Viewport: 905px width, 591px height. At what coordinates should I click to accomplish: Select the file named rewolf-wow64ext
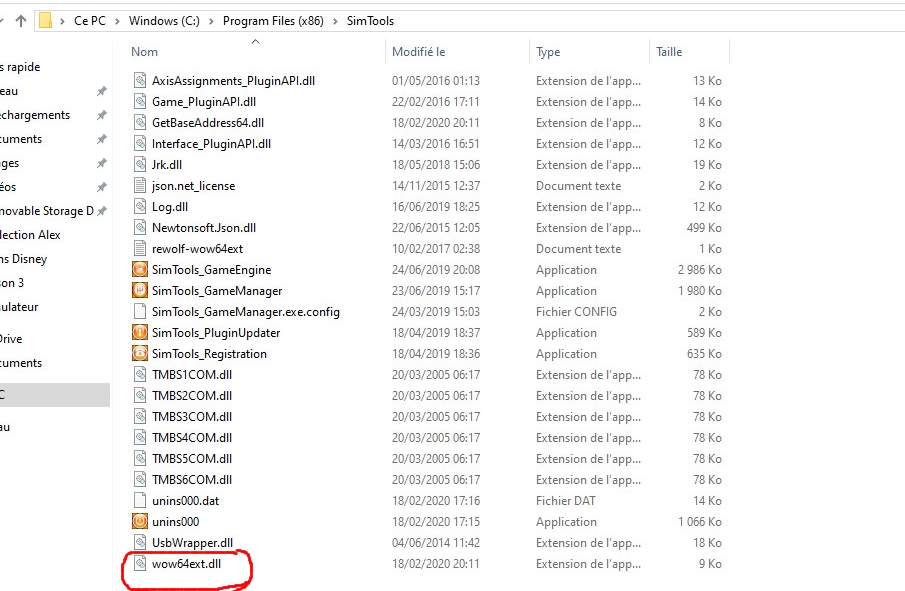[197, 249]
